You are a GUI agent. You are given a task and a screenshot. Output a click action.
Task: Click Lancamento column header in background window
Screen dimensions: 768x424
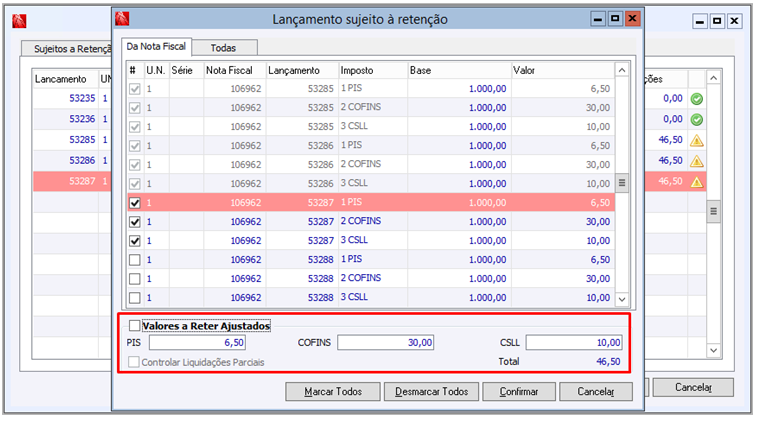coord(66,79)
